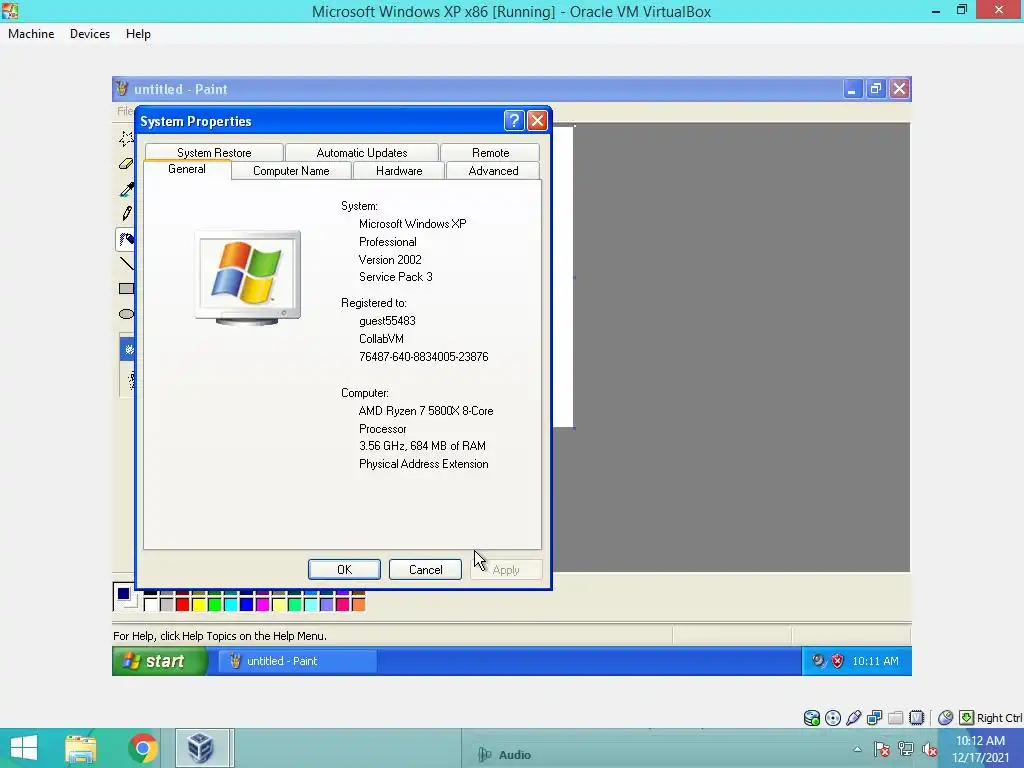This screenshot has height=768, width=1024.
Task: Click the host Action Center flag icon
Action: tap(882, 749)
